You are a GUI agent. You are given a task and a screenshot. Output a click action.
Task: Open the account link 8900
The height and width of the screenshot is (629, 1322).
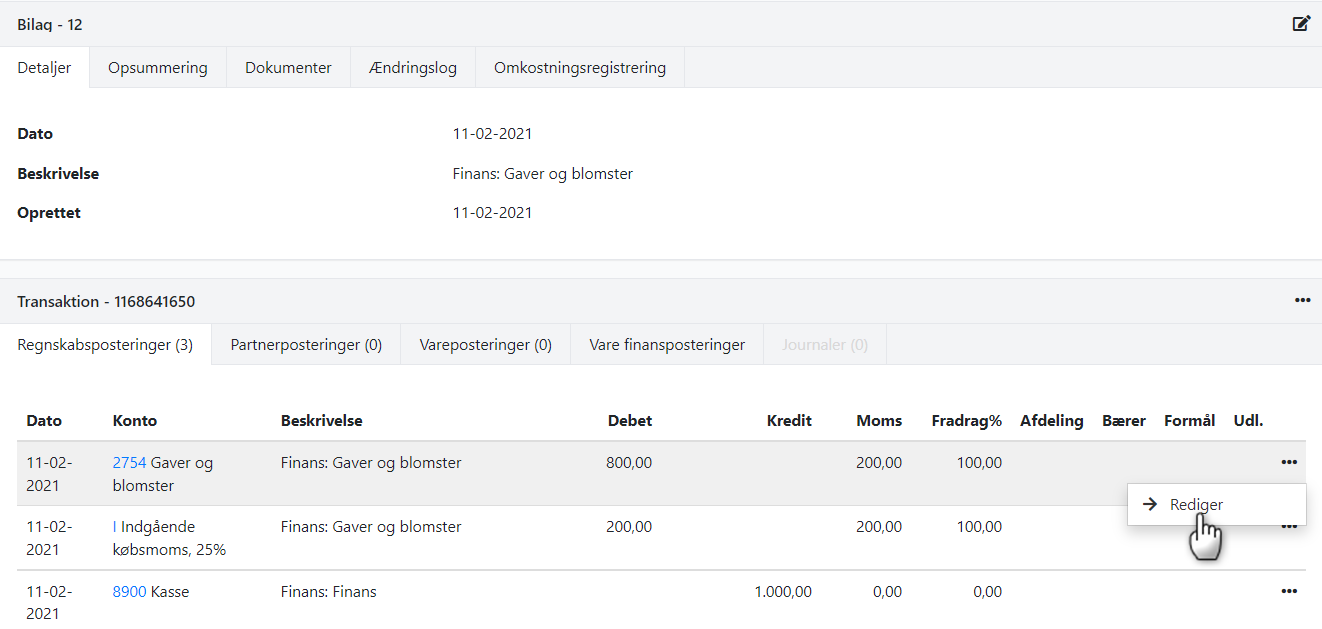tap(129, 592)
